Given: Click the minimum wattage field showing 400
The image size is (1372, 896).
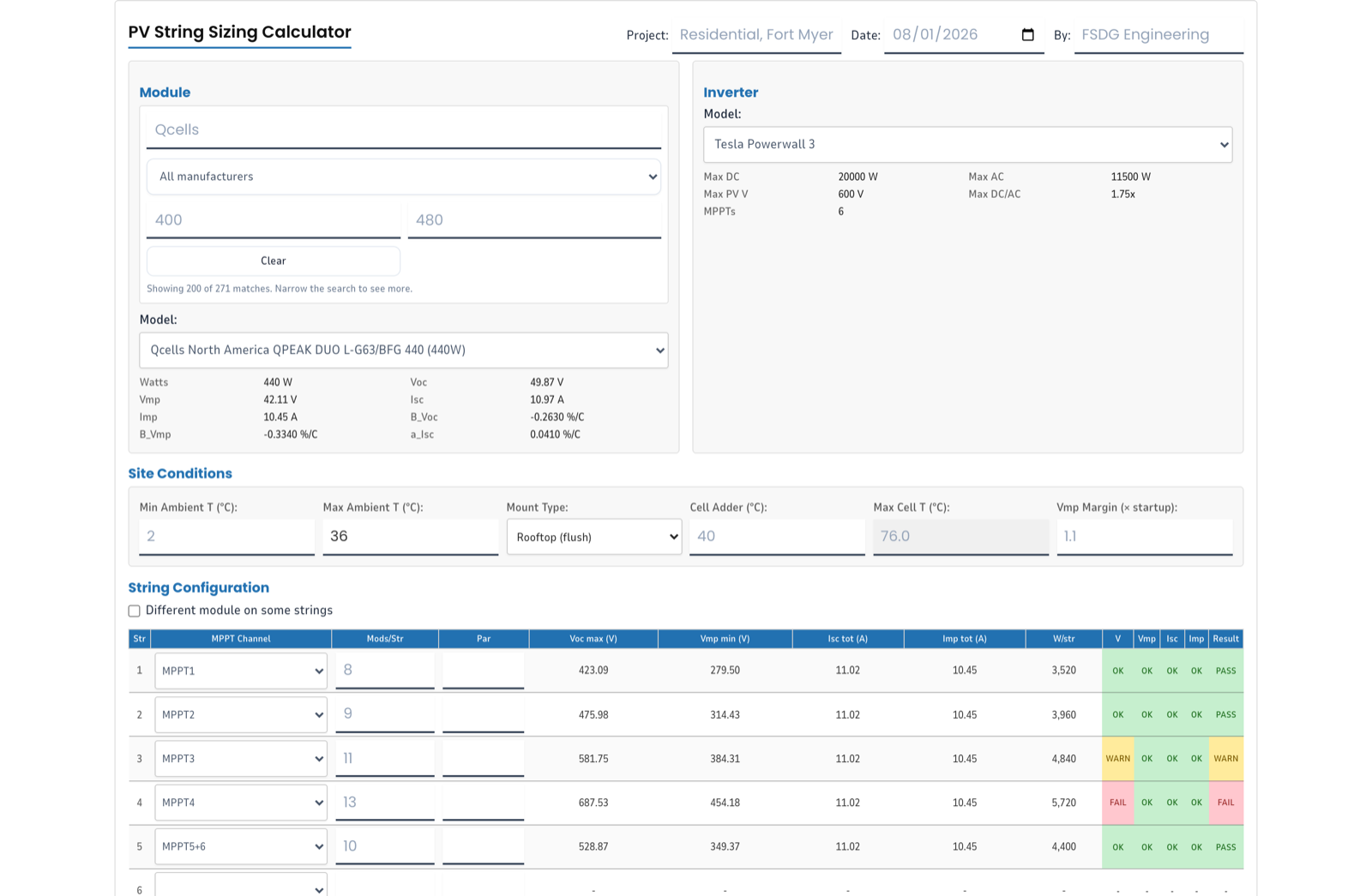Looking at the screenshot, I should click(274, 220).
